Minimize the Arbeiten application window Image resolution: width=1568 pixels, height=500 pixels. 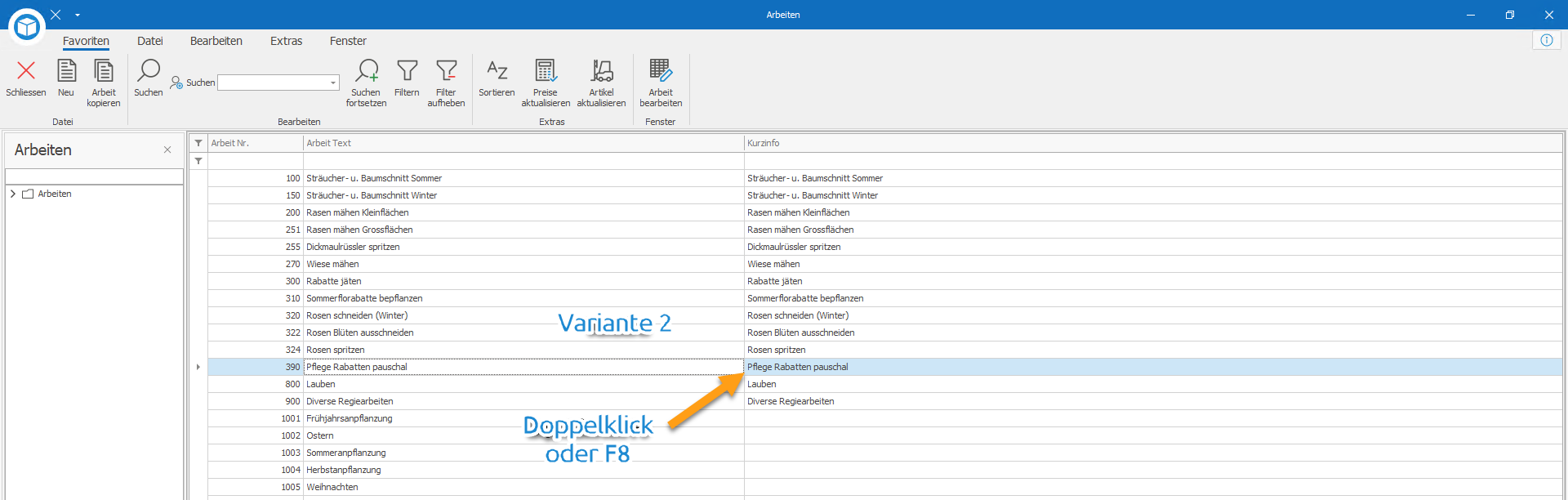point(1470,15)
